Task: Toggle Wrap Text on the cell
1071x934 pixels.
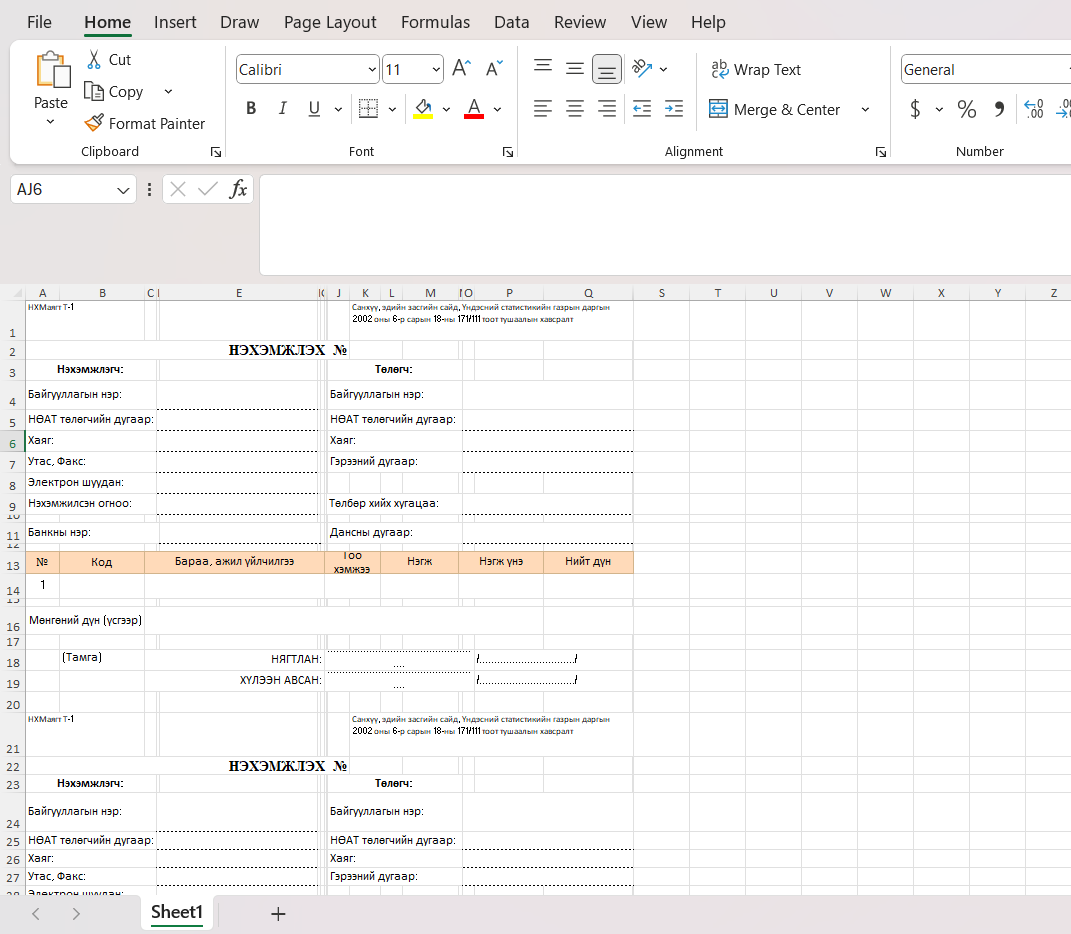Action: (x=755, y=69)
